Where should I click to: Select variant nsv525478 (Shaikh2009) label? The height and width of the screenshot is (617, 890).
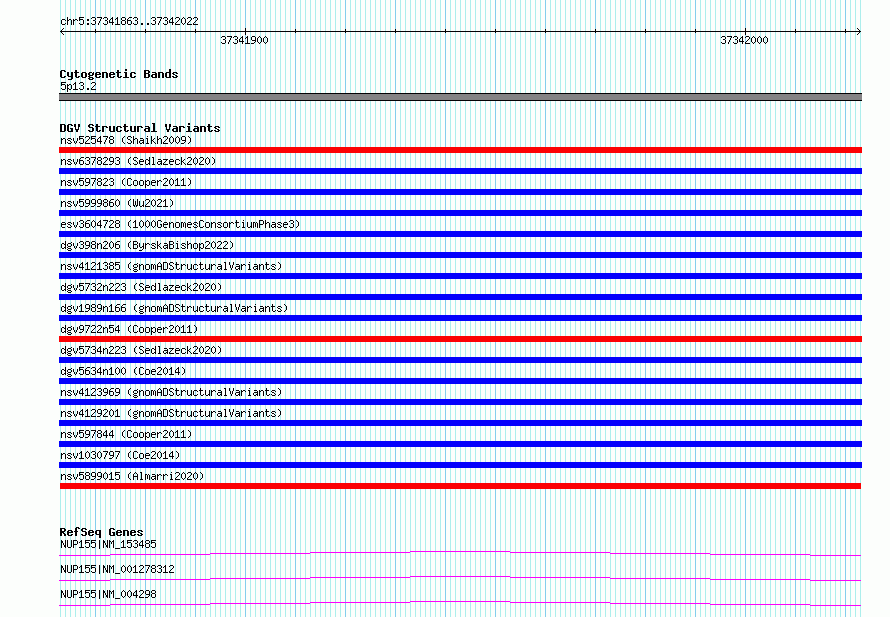pyautogui.click(x=126, y=140)
